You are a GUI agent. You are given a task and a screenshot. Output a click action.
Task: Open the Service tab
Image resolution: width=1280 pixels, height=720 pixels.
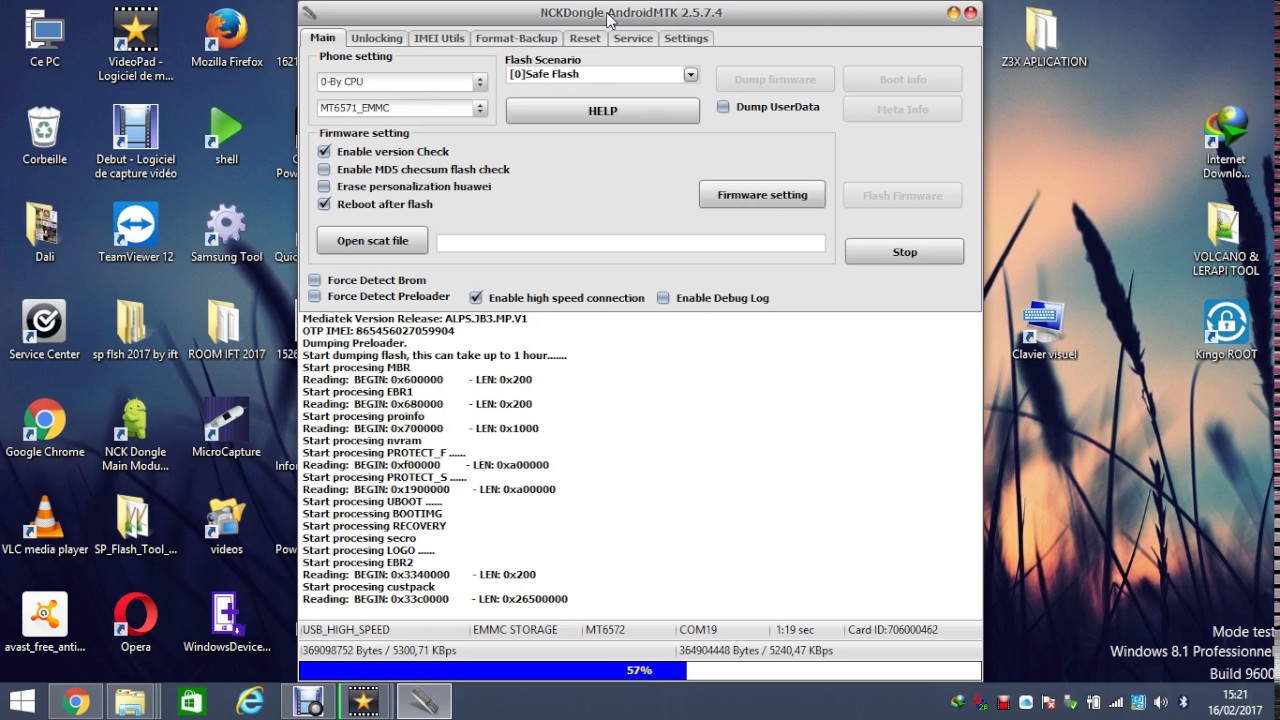point(633,38)
